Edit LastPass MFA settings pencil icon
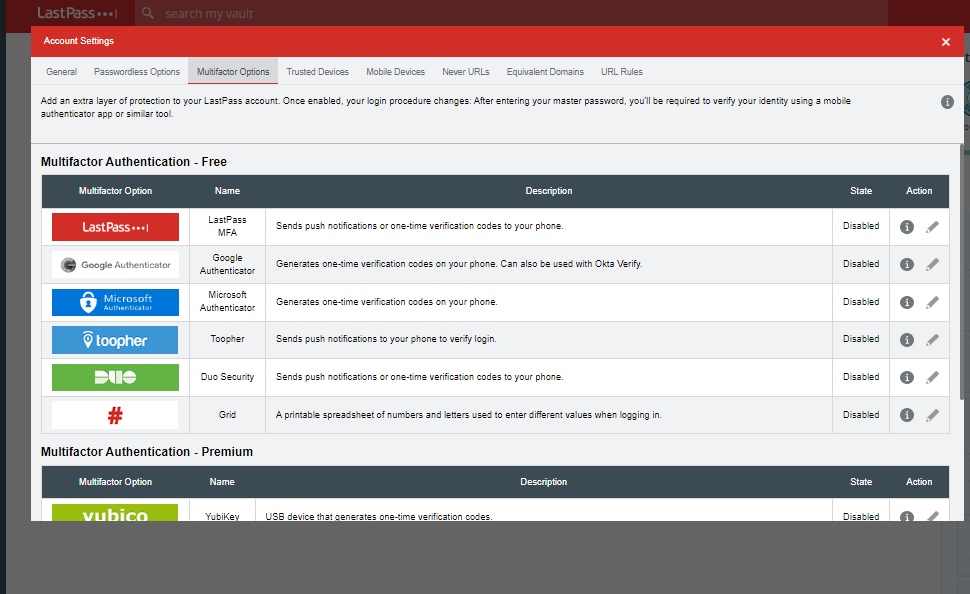The width and height of the screenshot is (970, 594). coord(932,227)
